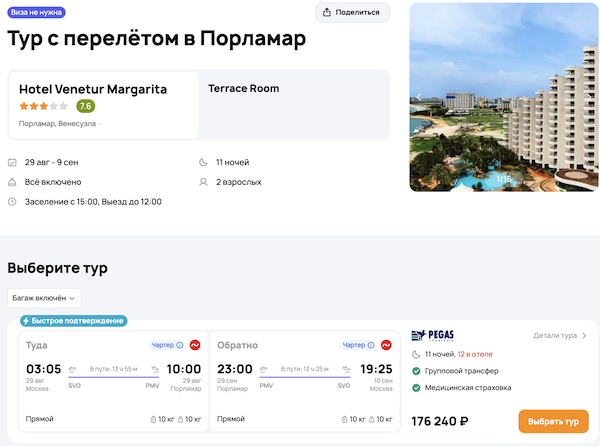Viewport: 600px width, 446px height.
Task: Click the guests icon beside 2 взрослых
Action: pyautogui.click(x=204, y=182)
